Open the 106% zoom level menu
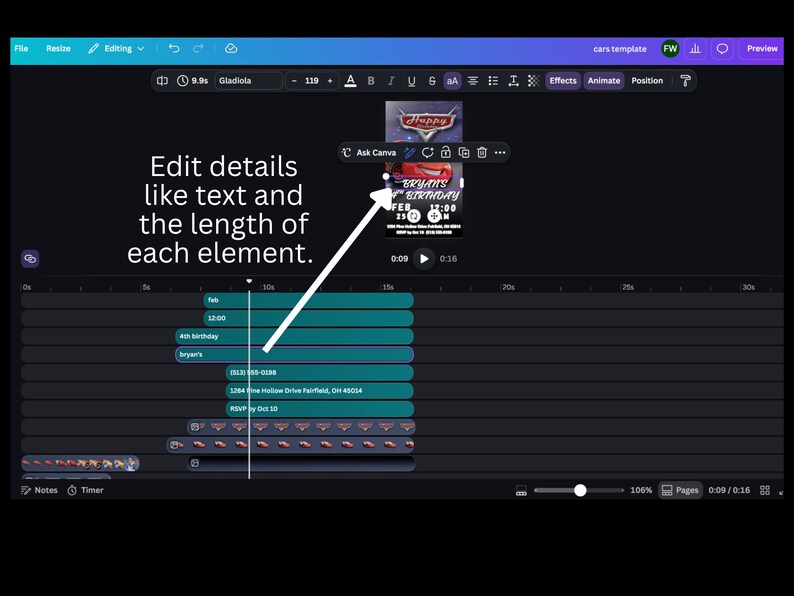 pyautogui.click(x=641, y=490)
